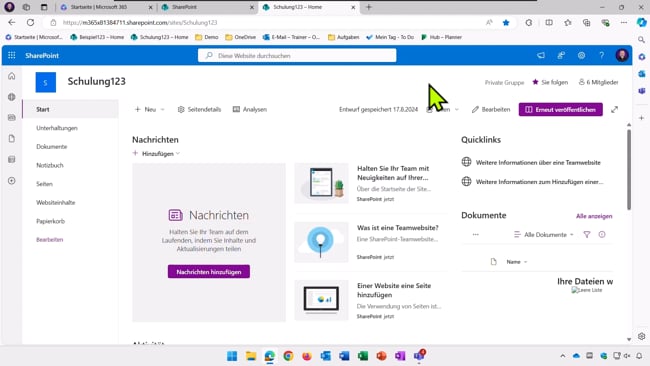650x366 pixels.
Task: Open the SharePoint settings gear in header
Action: (x=581, y=56)
